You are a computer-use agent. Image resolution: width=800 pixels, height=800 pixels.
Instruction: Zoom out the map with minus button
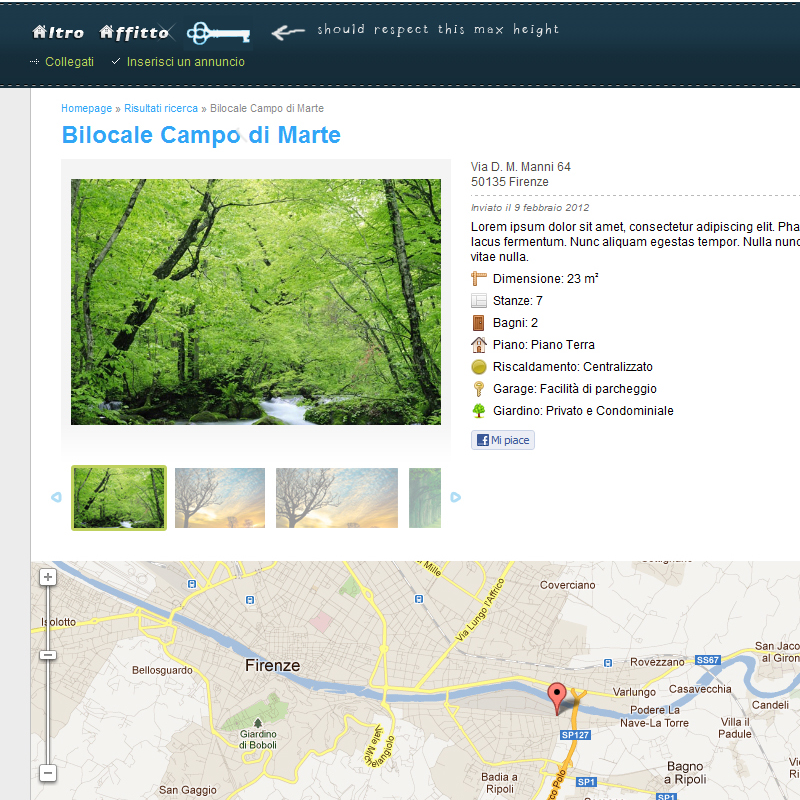[x=48, y=773]
